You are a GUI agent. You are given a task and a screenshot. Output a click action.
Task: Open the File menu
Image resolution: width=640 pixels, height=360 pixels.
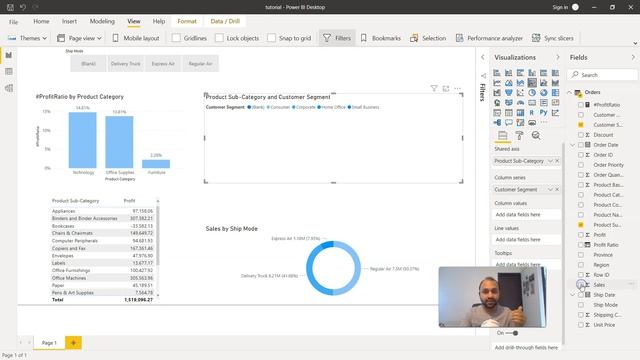click(x=13, y=22)
